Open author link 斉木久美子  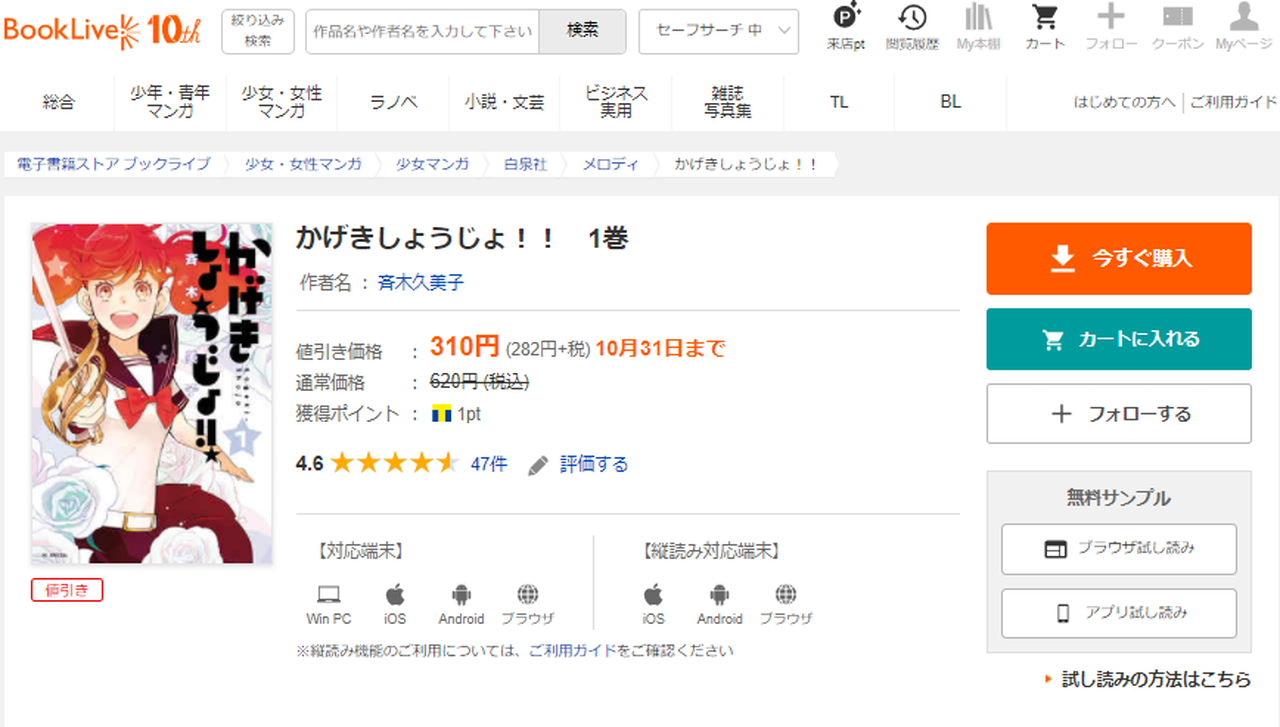coord(421,283)
